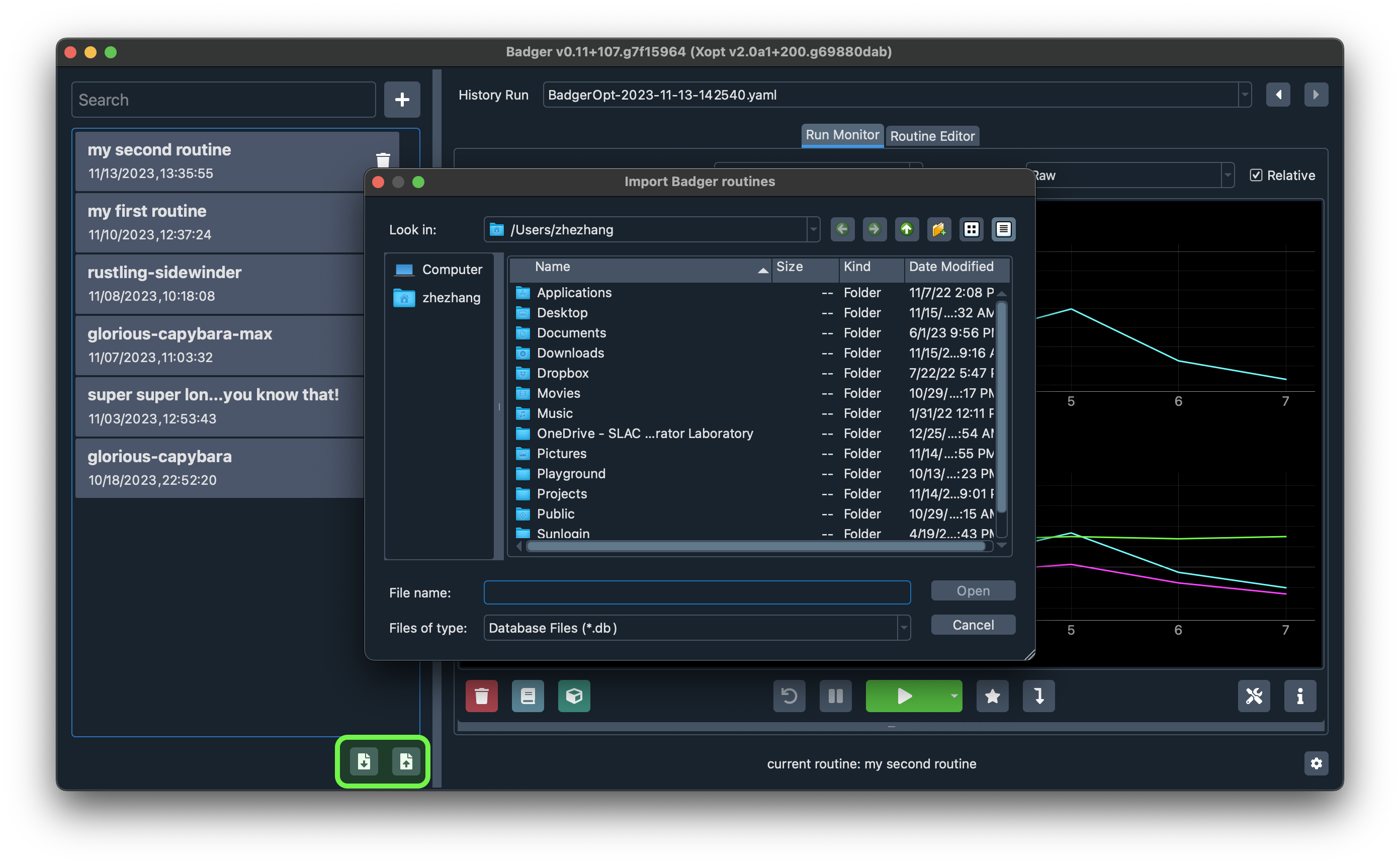Expand the History Run dropdown
The image size is (1400, 865).
coord(1245,94)
